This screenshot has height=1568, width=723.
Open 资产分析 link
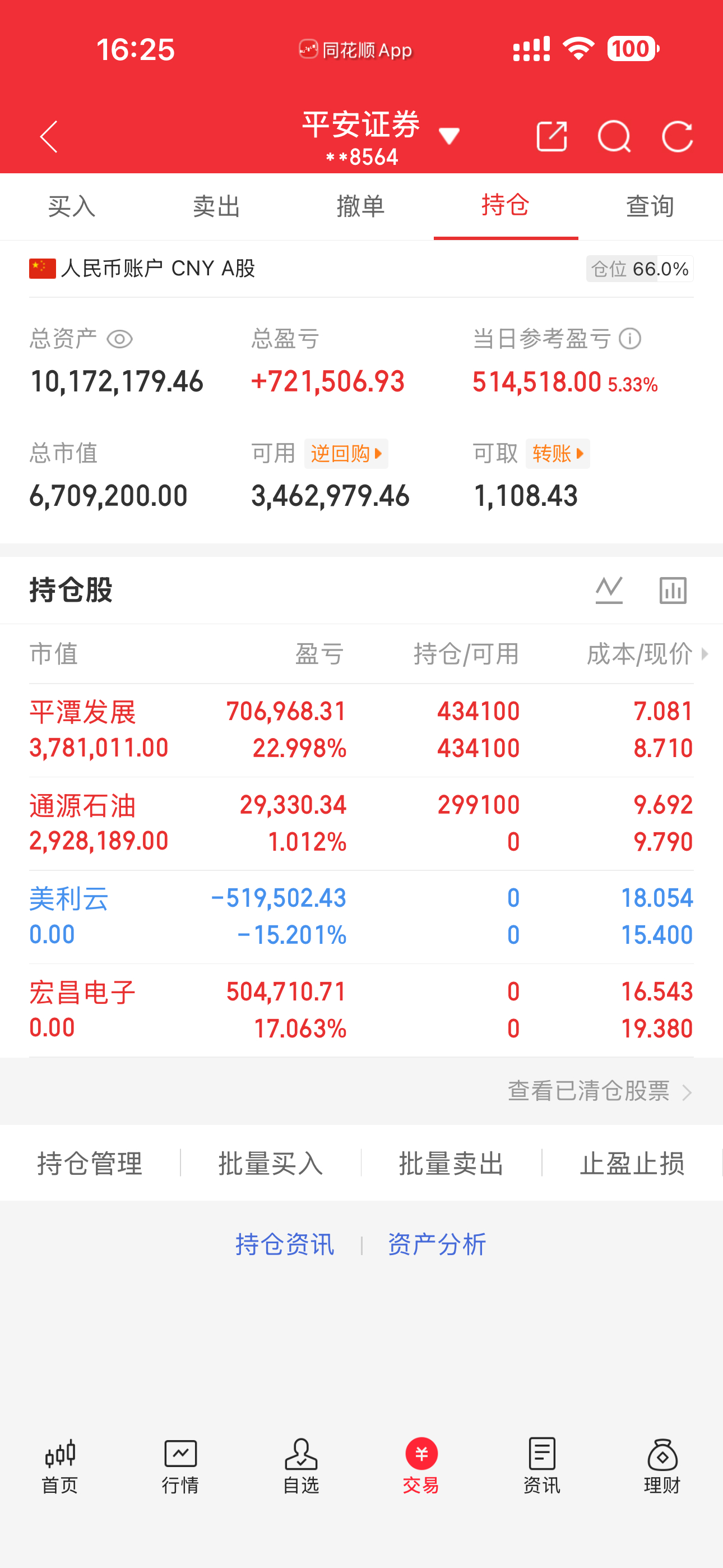pos(437,1244)
